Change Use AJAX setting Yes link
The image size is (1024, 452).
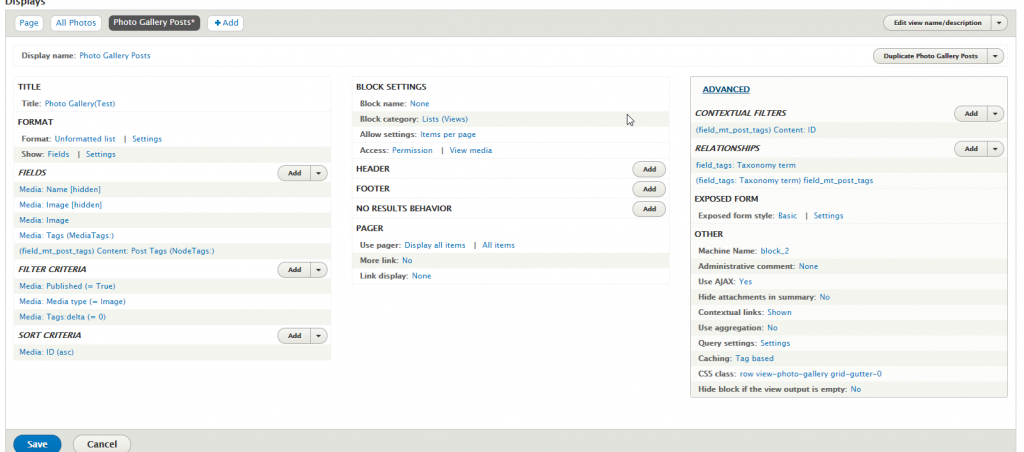click(745, 282)
